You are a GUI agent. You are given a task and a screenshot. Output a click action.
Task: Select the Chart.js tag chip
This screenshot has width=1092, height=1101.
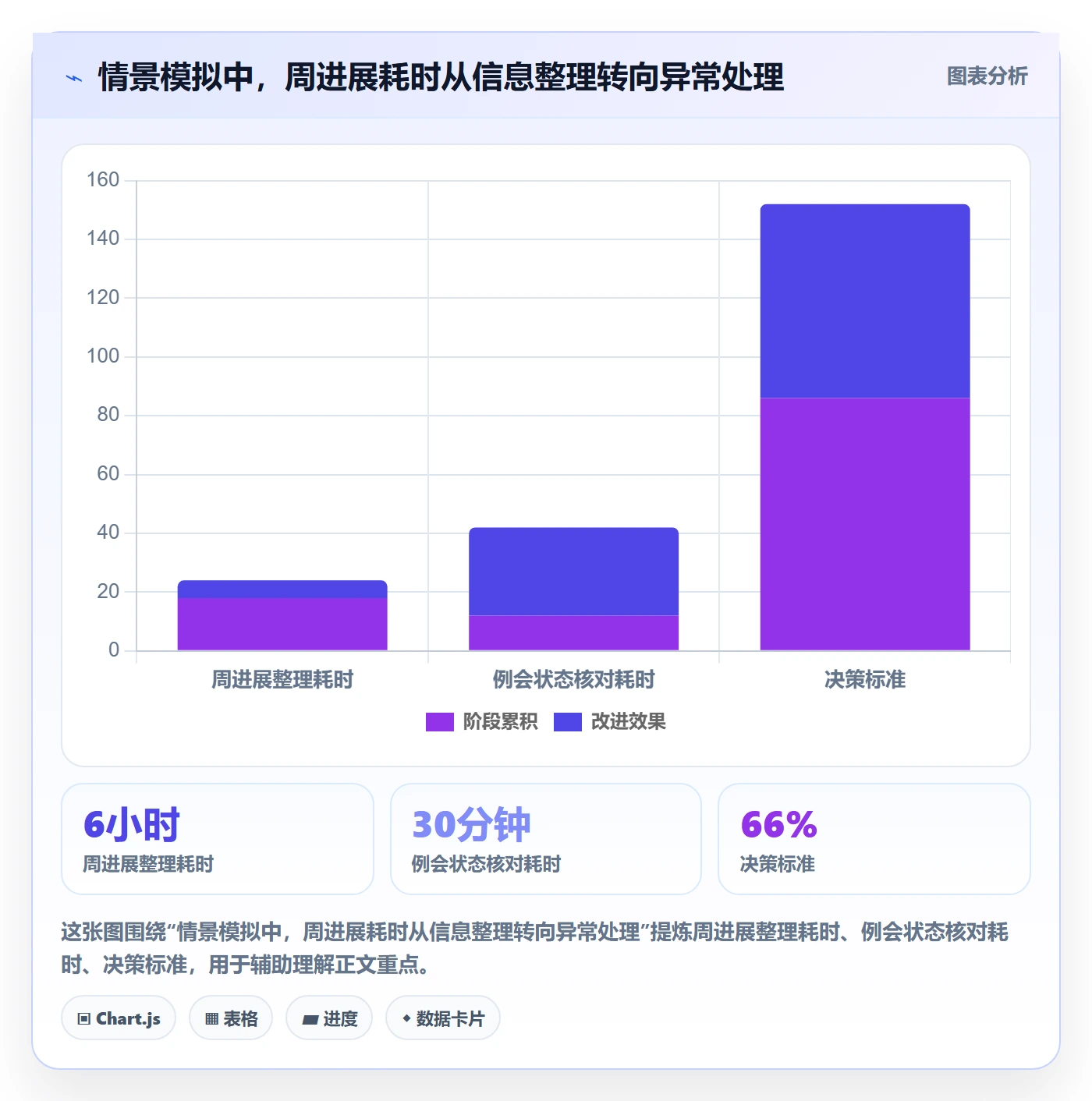click(x=119, y=1018)
